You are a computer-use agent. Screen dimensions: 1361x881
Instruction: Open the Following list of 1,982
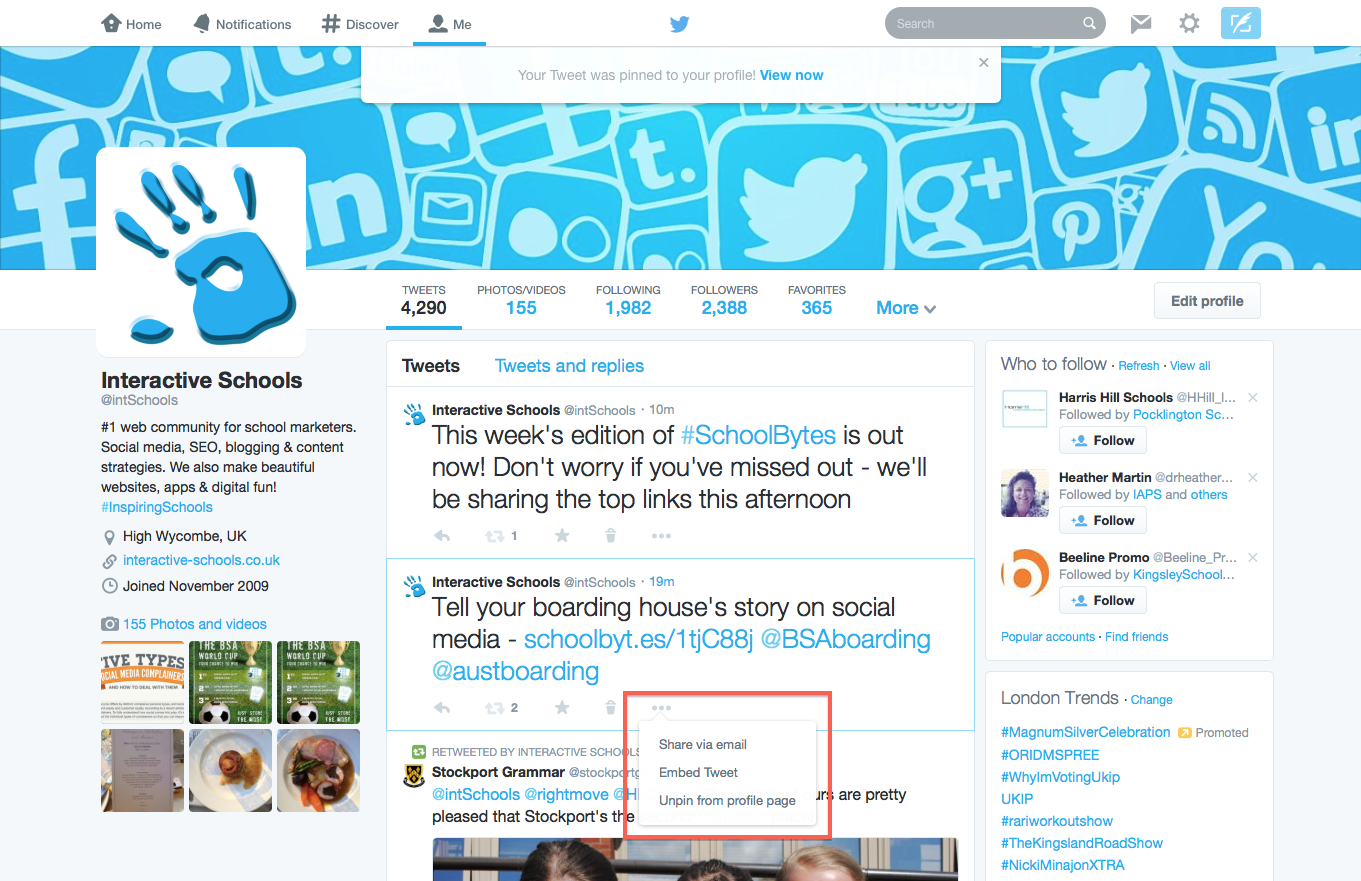click(628, 300)
